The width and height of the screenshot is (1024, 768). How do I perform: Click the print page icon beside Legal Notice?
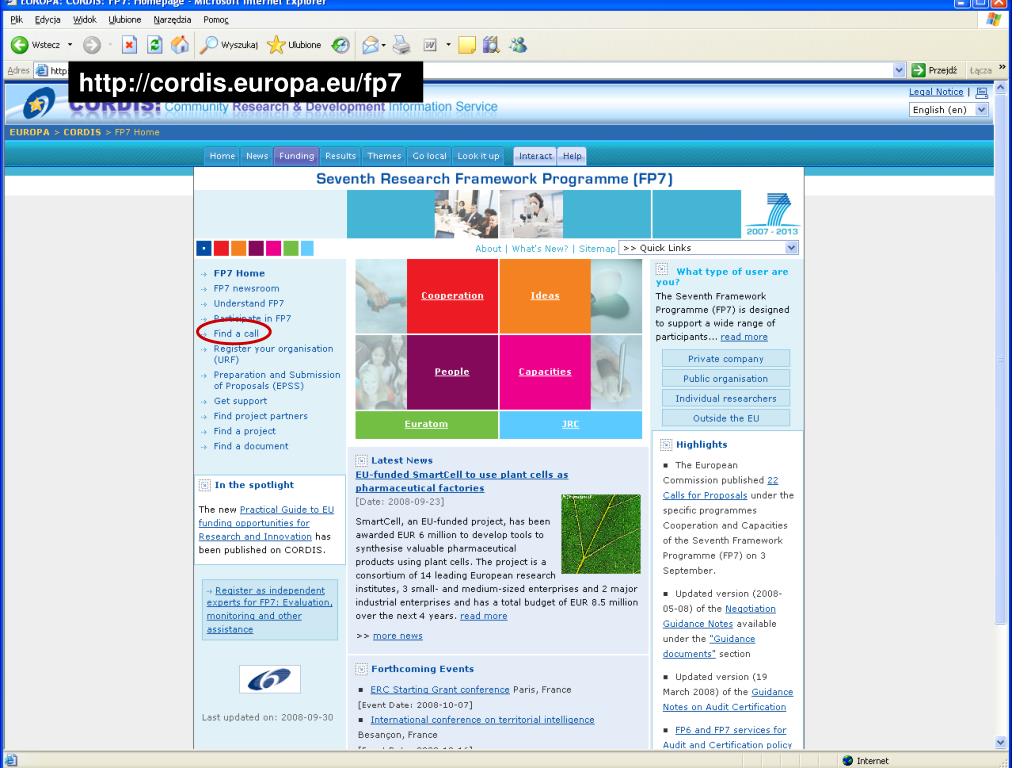[982, 93]
